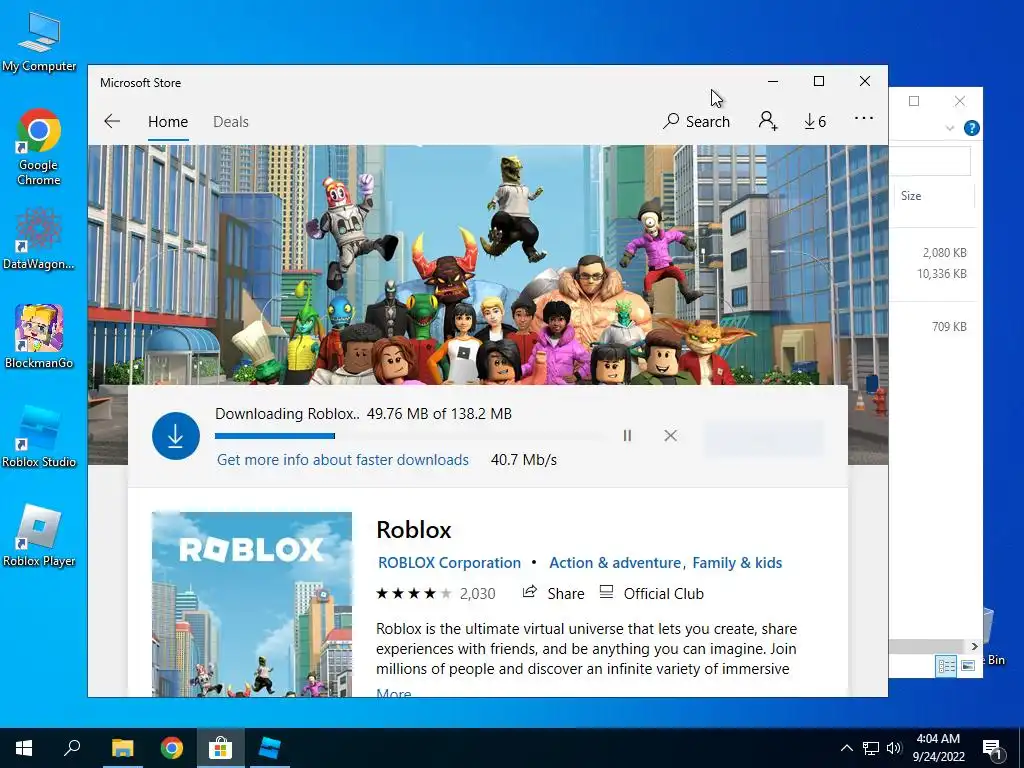Click the account sign-in person icon
The image size is (1024, 768).
768,121
